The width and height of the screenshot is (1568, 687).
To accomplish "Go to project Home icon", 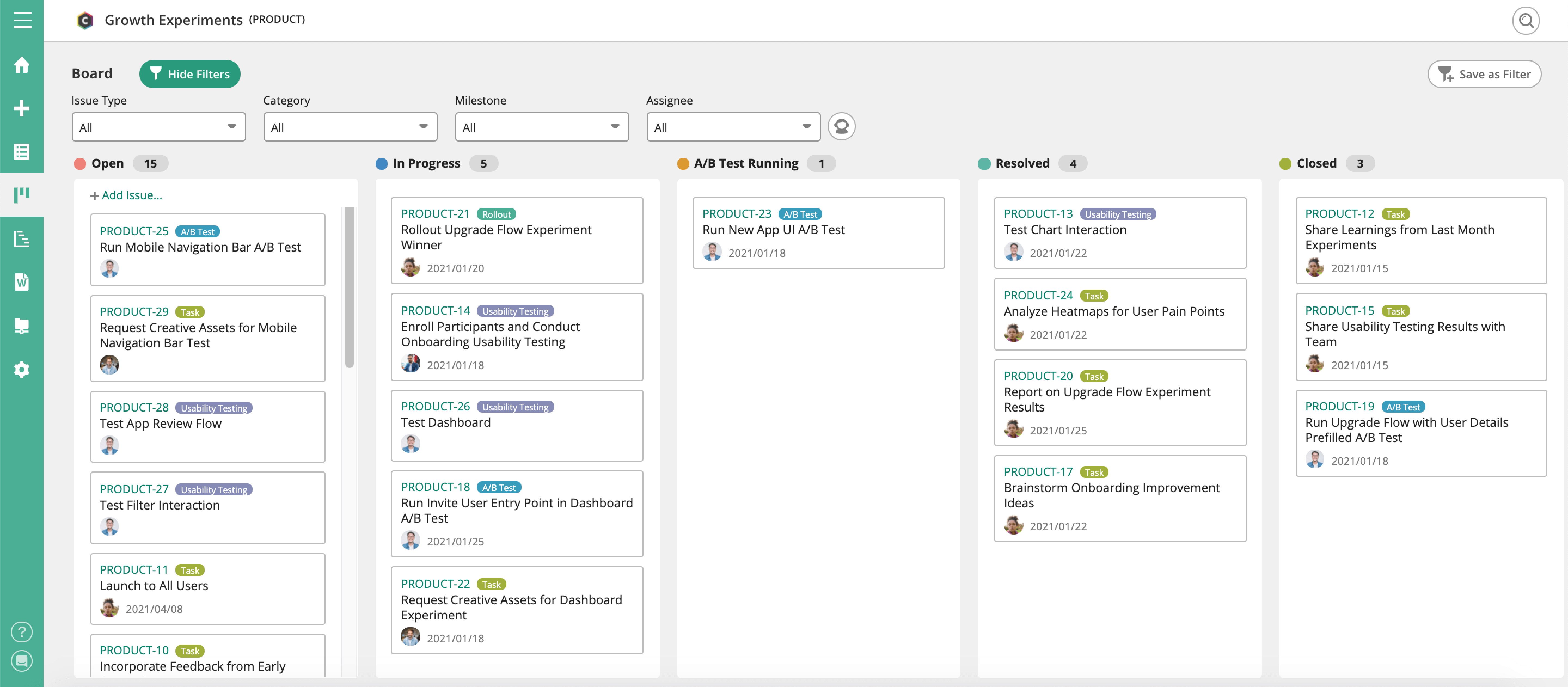I will pos(22,65).
